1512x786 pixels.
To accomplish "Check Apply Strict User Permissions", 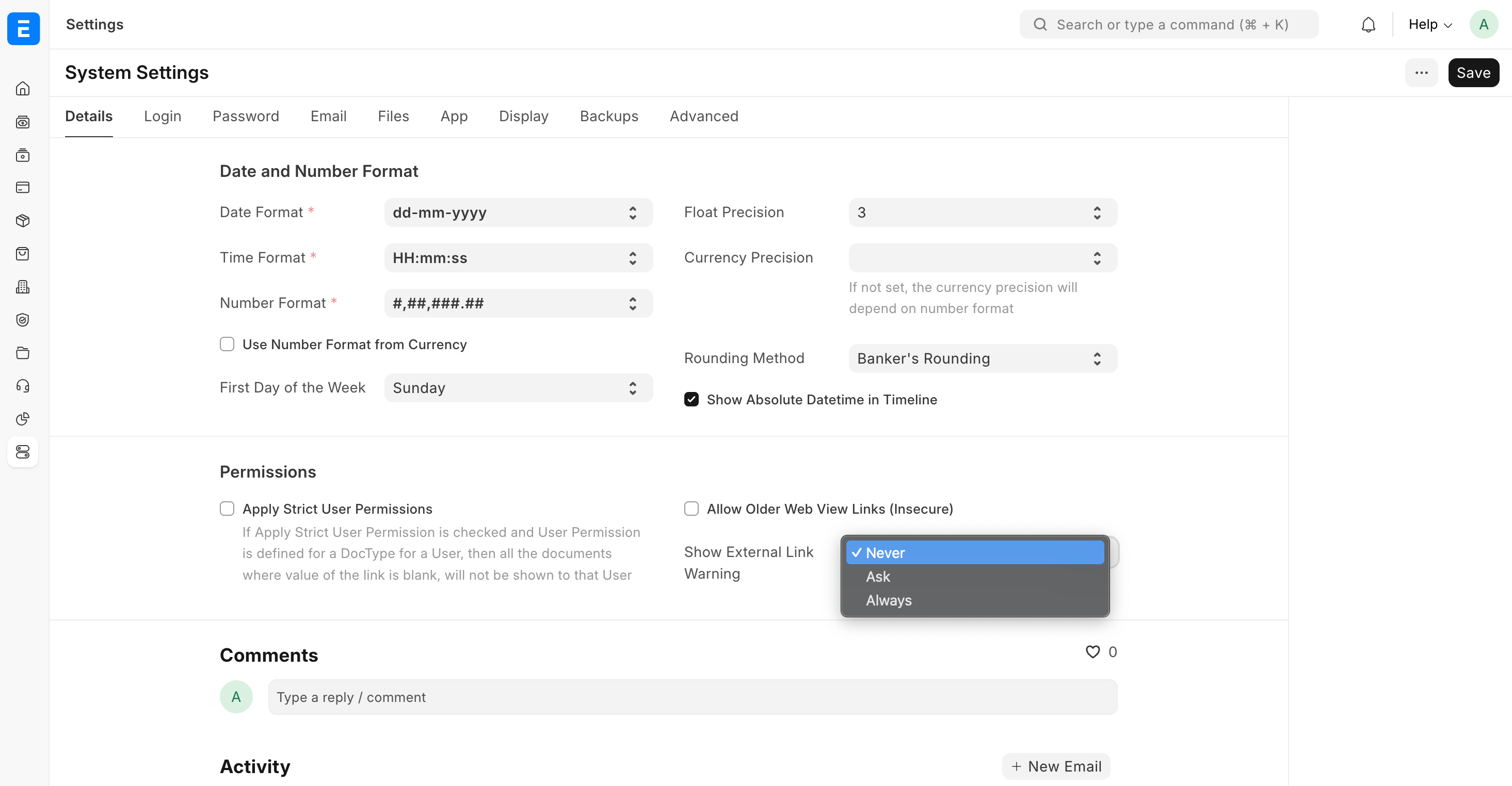I will point(227,509).
